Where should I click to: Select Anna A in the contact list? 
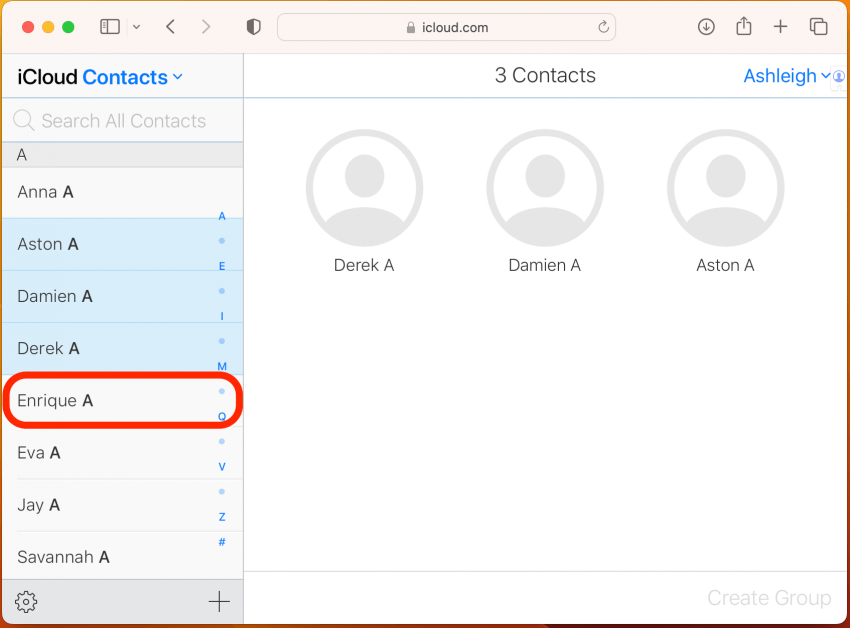(x=123, y=193)
